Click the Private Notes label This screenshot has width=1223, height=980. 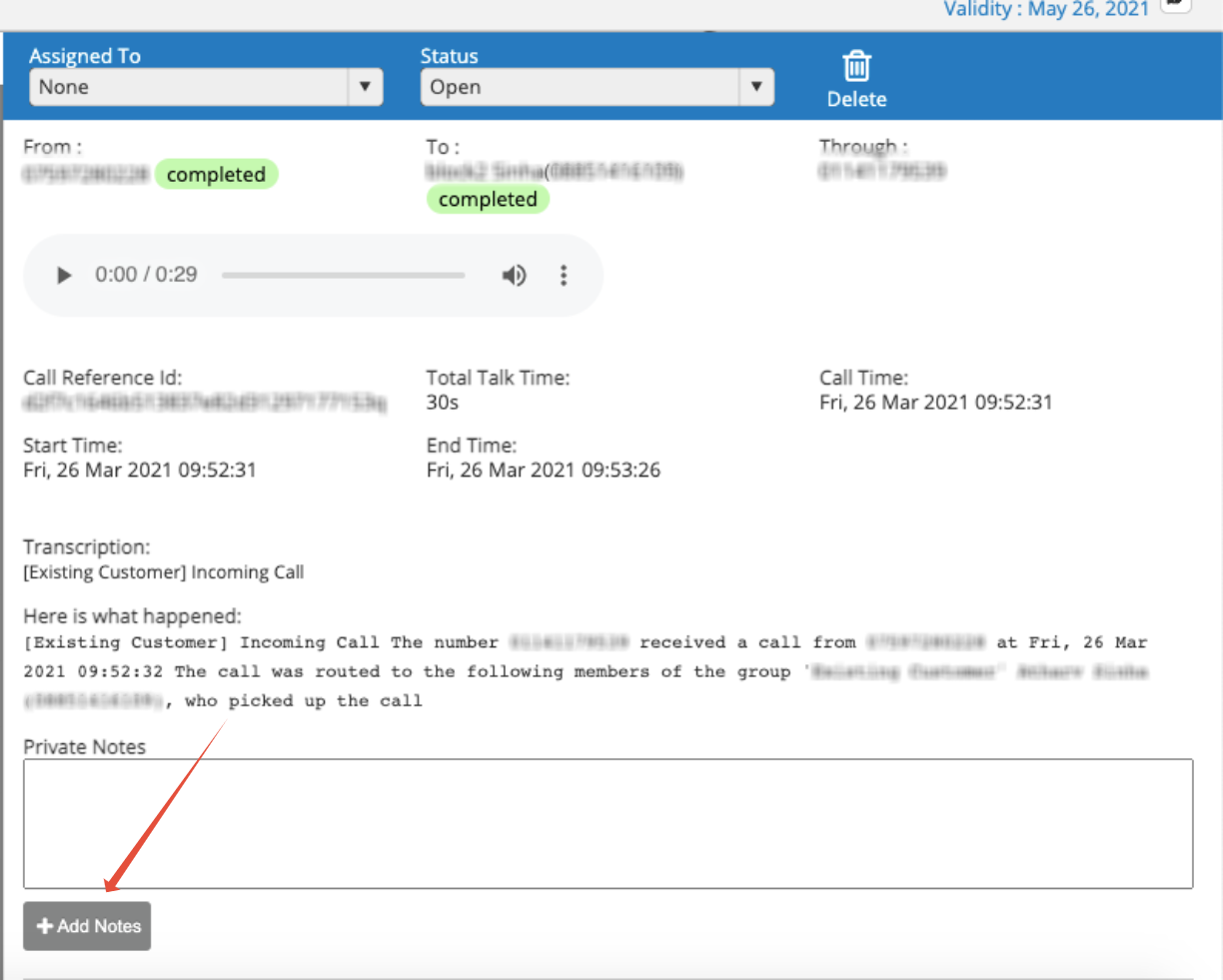85,747
